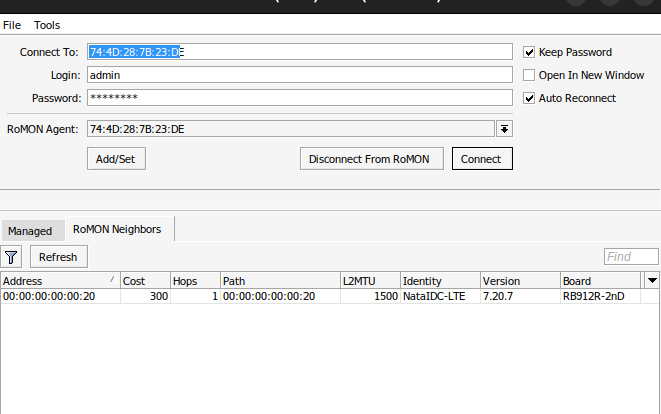Click the filter funnel icon
The image size is (661, 414).
point(11,257)
